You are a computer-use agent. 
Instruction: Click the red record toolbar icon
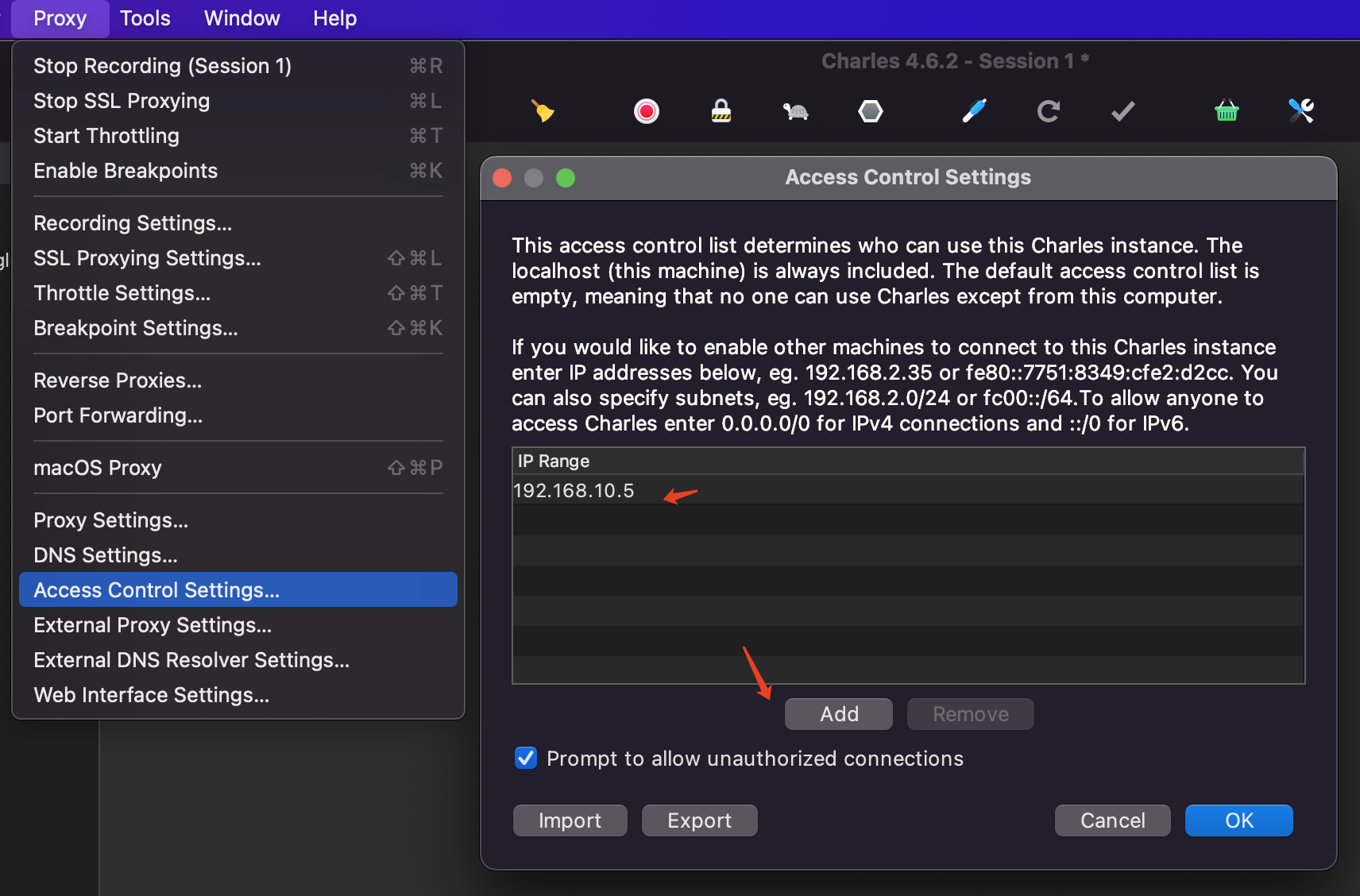pos(647,111)
